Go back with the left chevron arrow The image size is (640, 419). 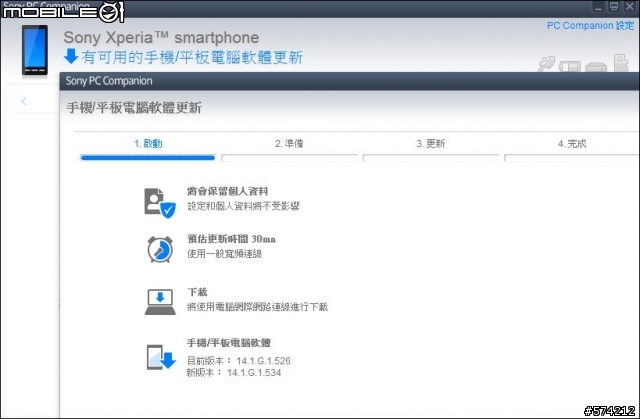24,101
